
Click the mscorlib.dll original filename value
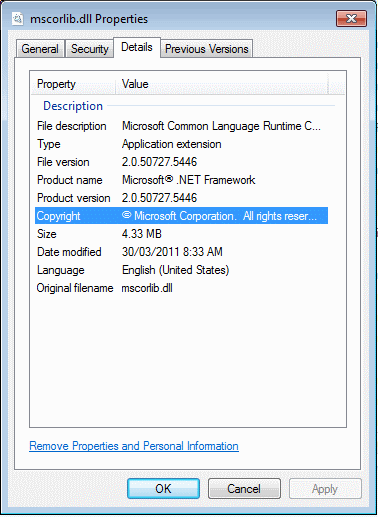tap(147, 288)
